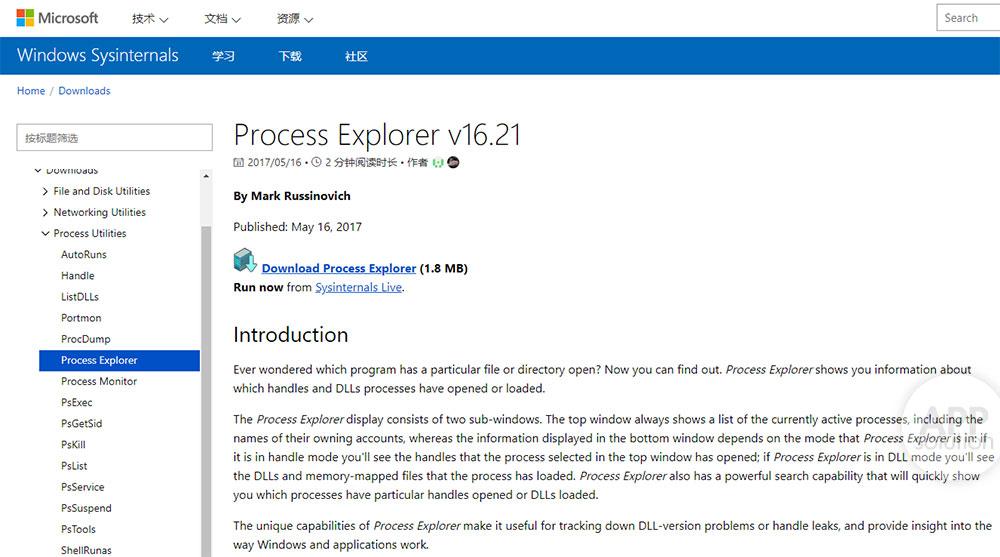Image resolution: width=1000 pixels, height=557 pixels.
Task: Click the sidebar scroll-up arrow
Action: click(206, 172)
